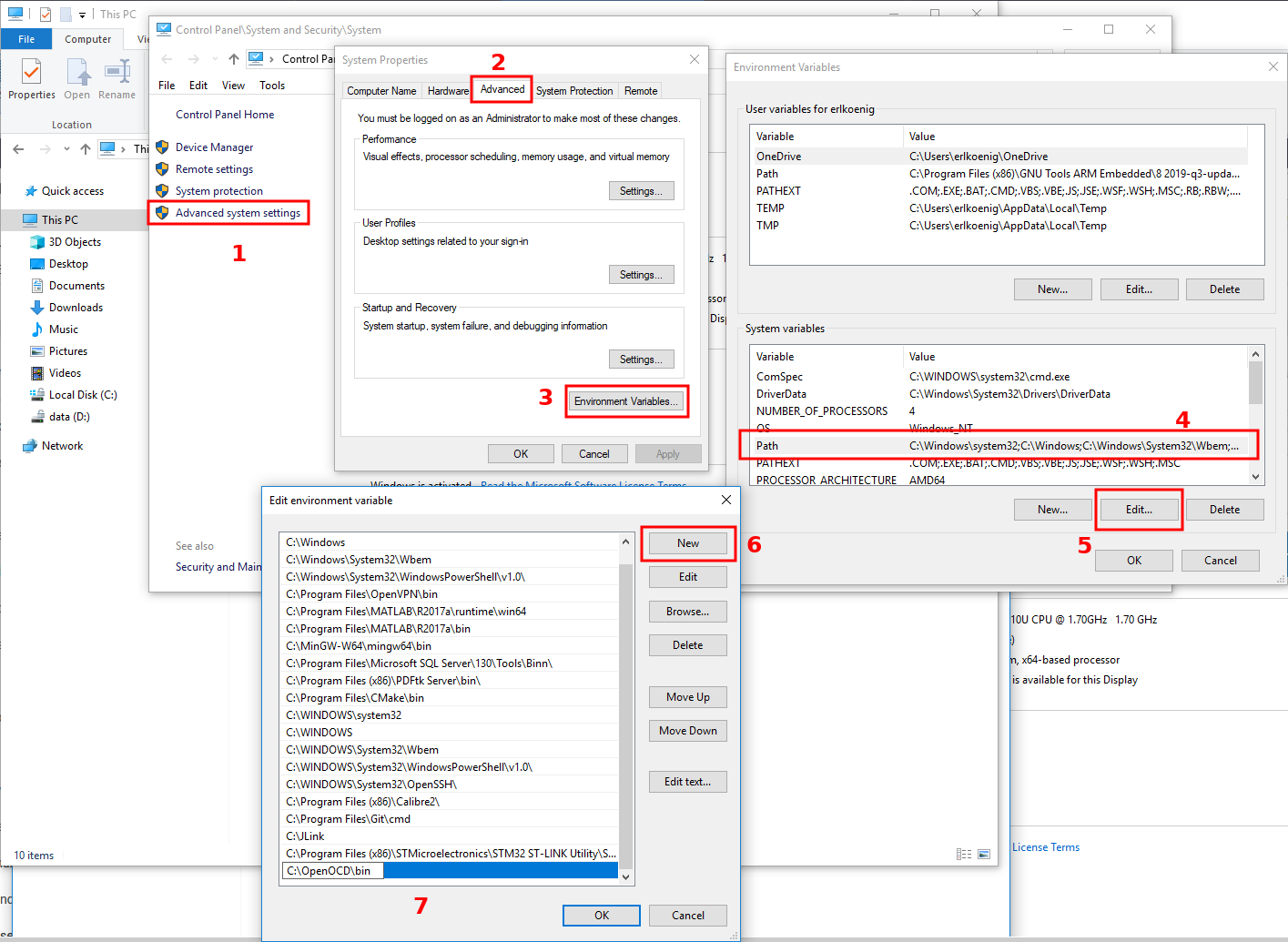Click Open icon in File Explorer ribbon
This screenshot has height=942, width=1288.
[x=78, y=71]
